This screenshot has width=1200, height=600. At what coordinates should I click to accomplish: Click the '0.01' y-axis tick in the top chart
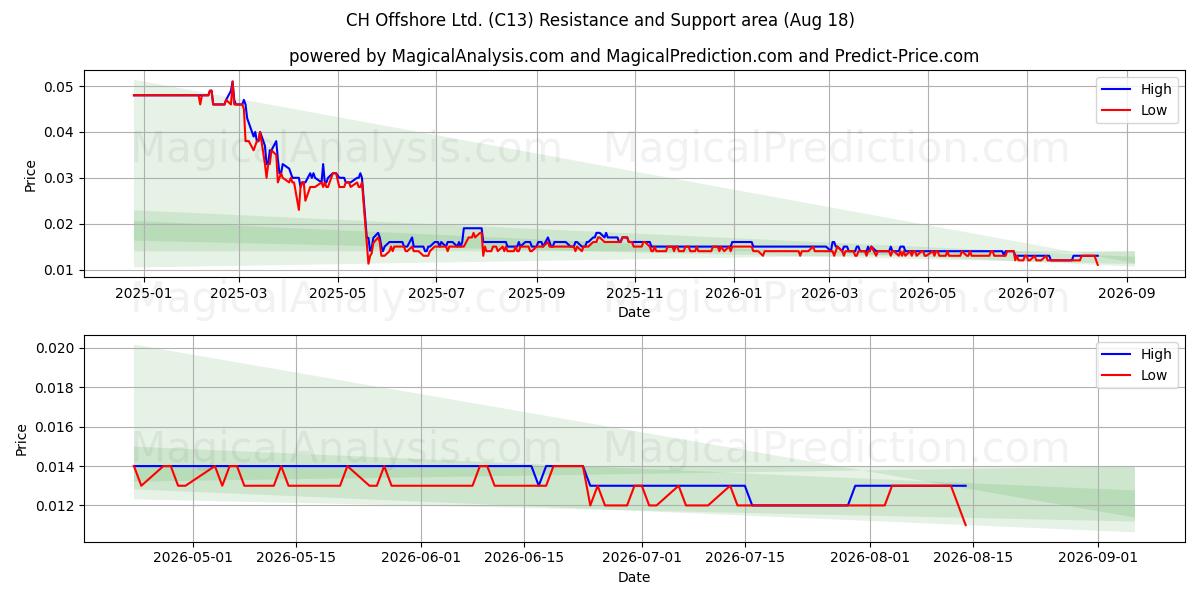point(60,270)
